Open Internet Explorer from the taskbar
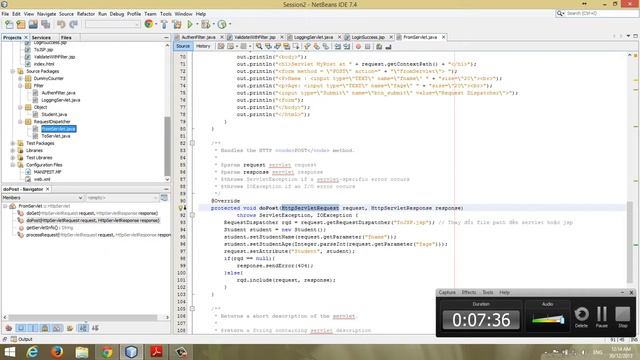Screen dimensions: 640x360 (33, 351)
